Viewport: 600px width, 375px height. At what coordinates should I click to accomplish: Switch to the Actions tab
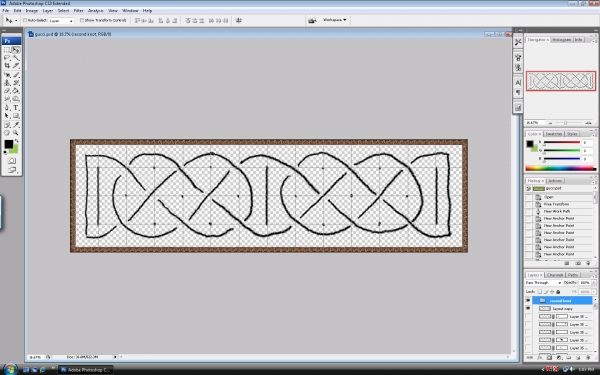pos(555,181)
